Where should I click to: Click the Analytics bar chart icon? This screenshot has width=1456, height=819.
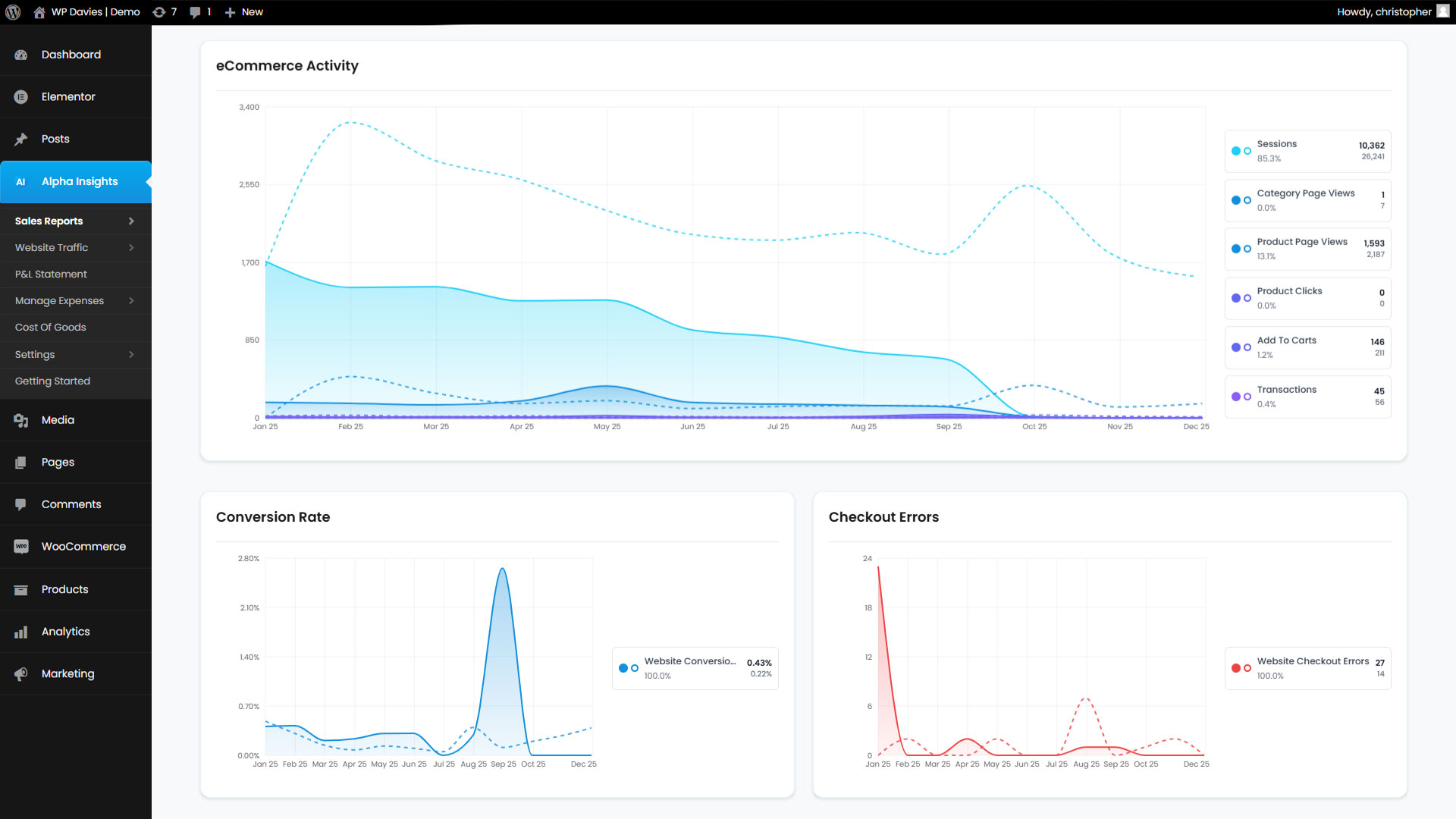coord(21,632)
